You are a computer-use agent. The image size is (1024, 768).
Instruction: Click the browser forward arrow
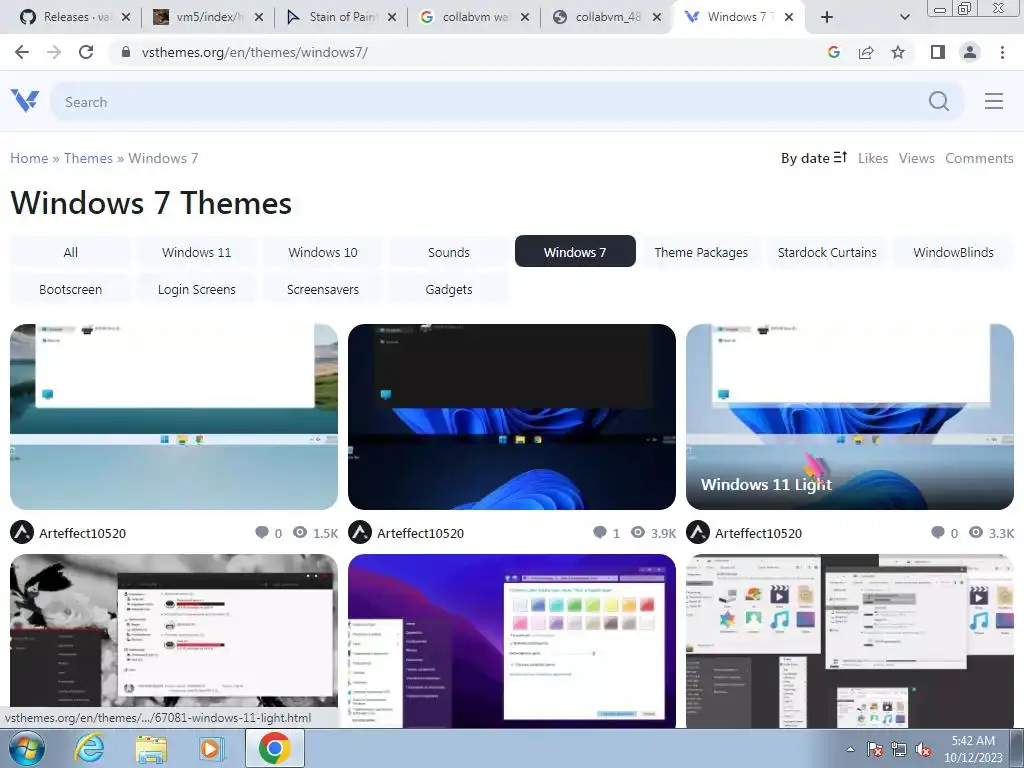pos(54,52)
